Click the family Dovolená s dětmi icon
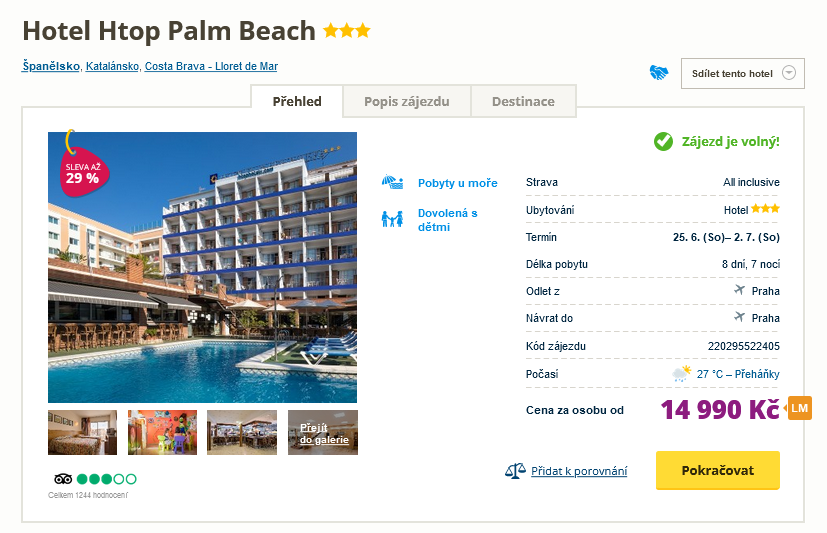This screenshot has height=533, width=827. point(392,219)
